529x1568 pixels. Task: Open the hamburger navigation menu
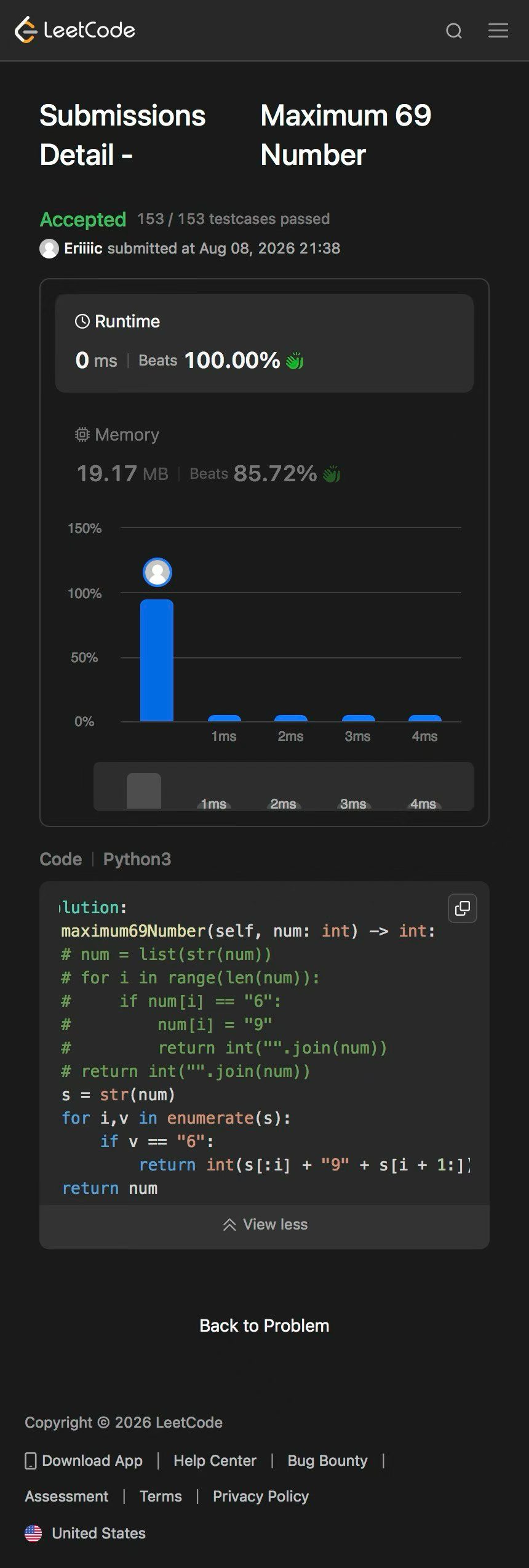point(498,30)
